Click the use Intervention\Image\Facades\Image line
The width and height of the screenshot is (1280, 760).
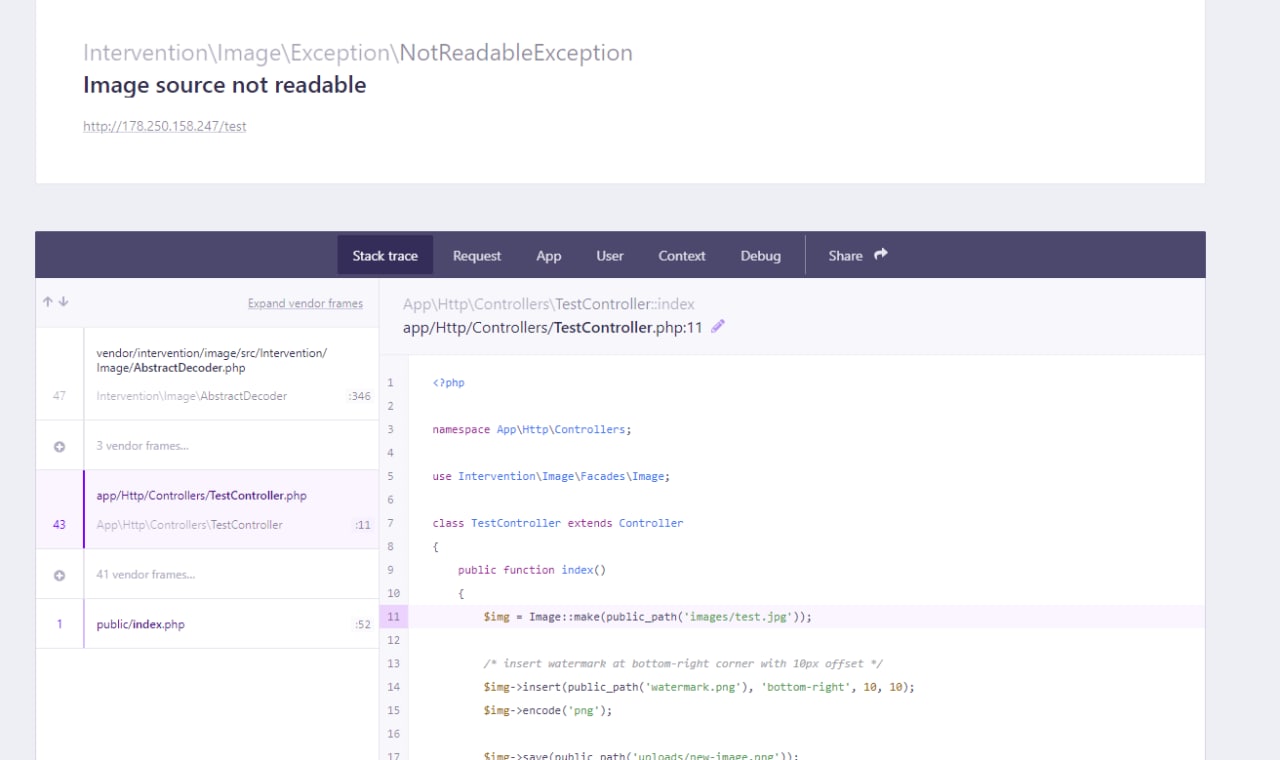pos(551,476)
